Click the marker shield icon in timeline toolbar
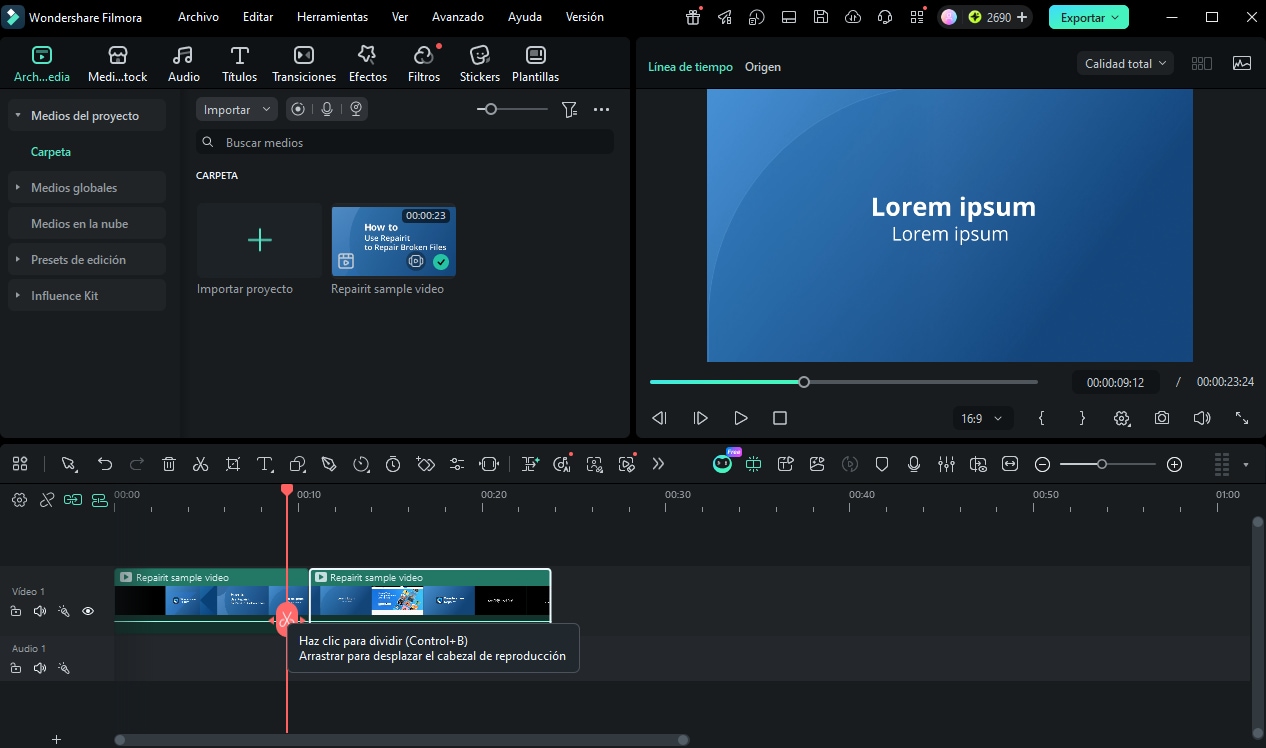This screenshot has width=1266, height=748. click(x=882, y=464)
